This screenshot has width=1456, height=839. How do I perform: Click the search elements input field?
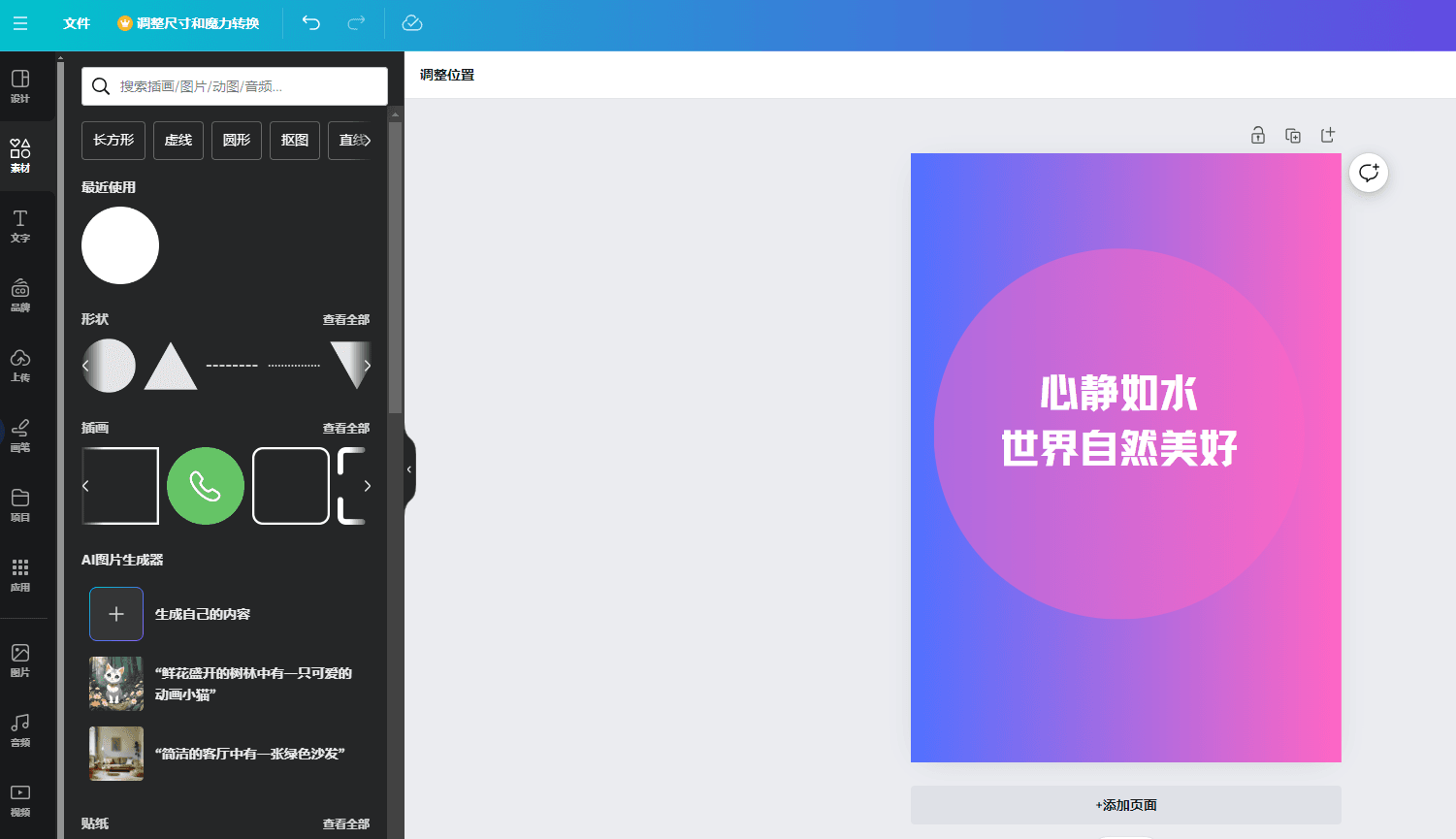247,86
